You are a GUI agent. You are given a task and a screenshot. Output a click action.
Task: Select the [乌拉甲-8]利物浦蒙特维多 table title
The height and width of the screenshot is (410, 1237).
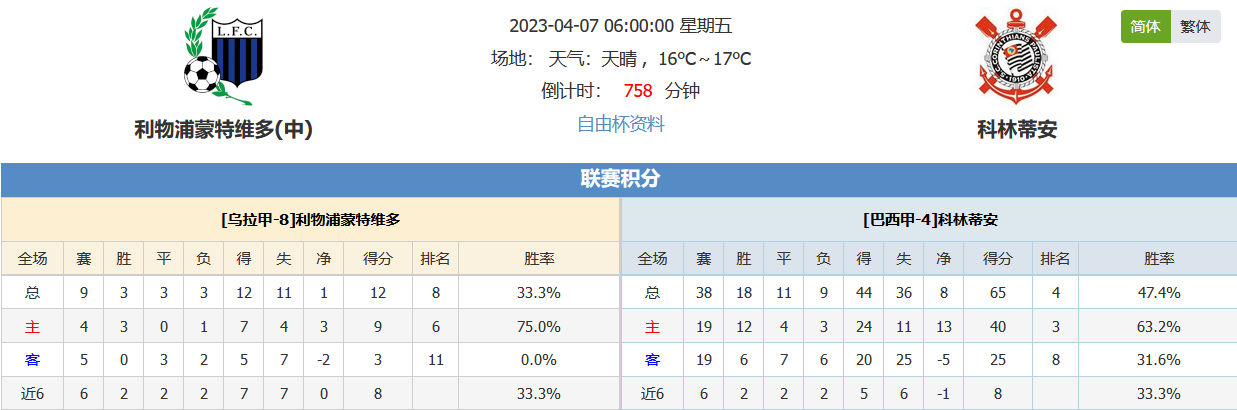tap(310, 219)
